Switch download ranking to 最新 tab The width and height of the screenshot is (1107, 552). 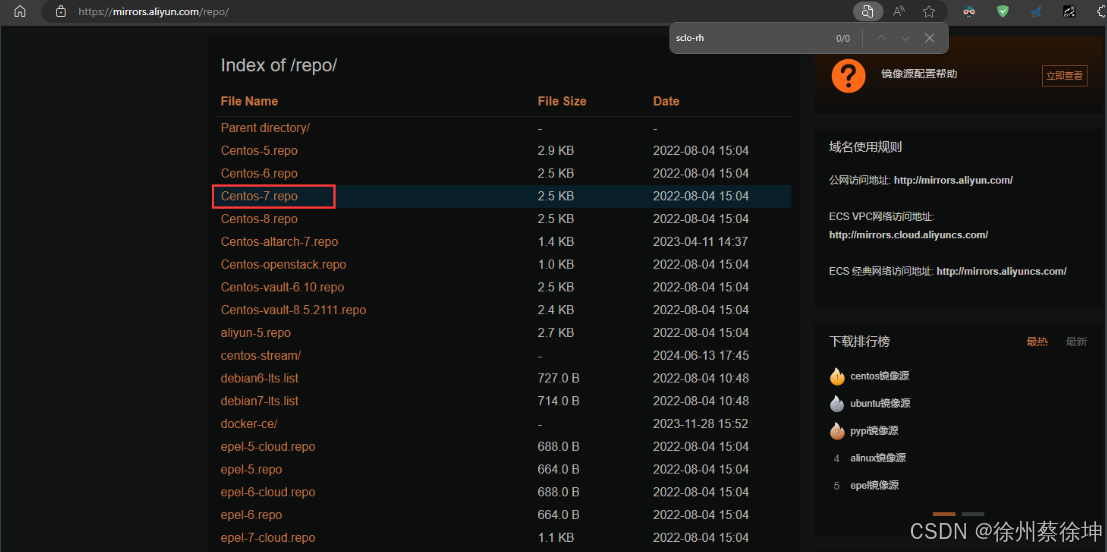point(1077,342)
